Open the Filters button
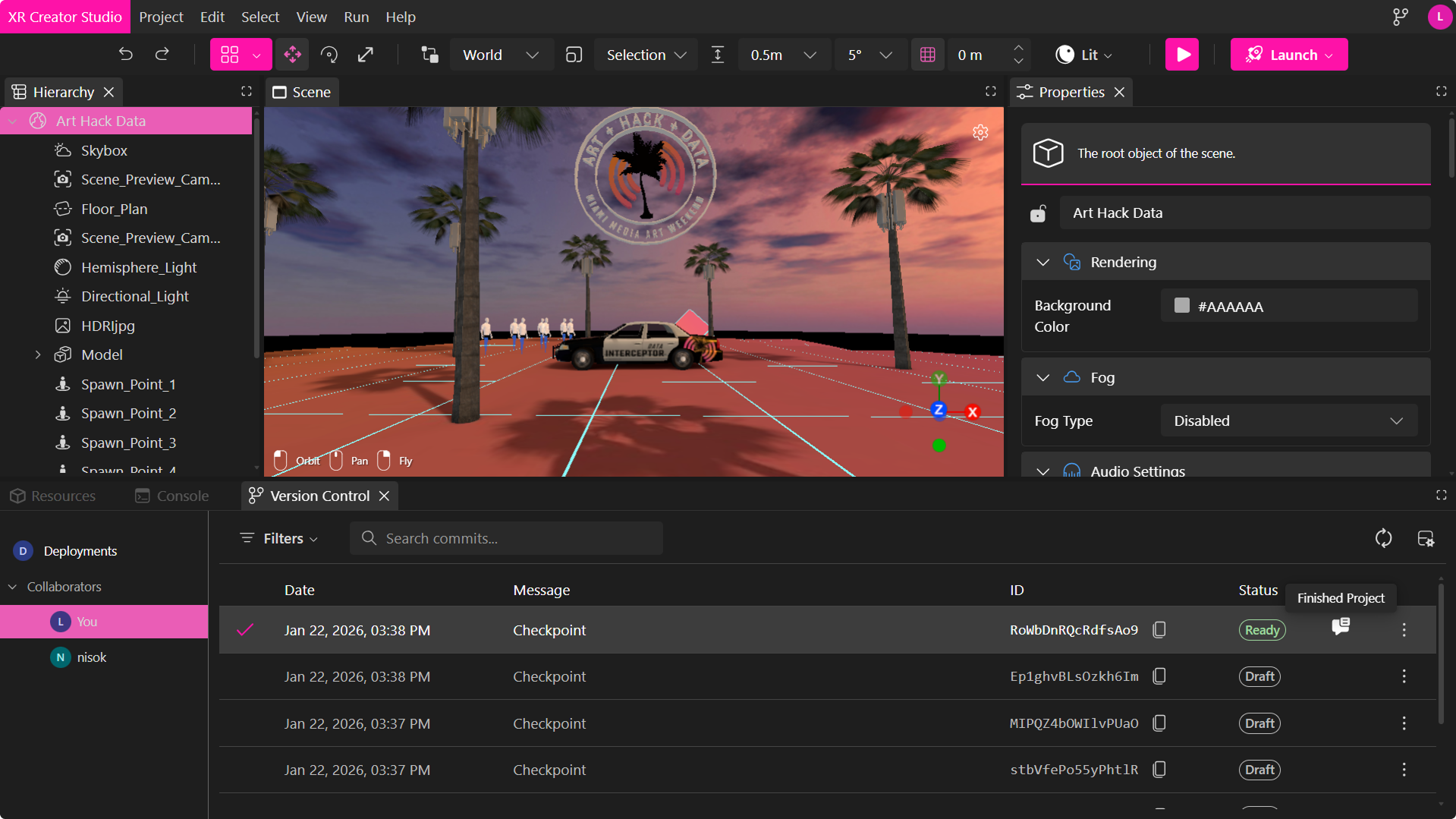Screen dimensions: 1456x819 tap(279, 538)
